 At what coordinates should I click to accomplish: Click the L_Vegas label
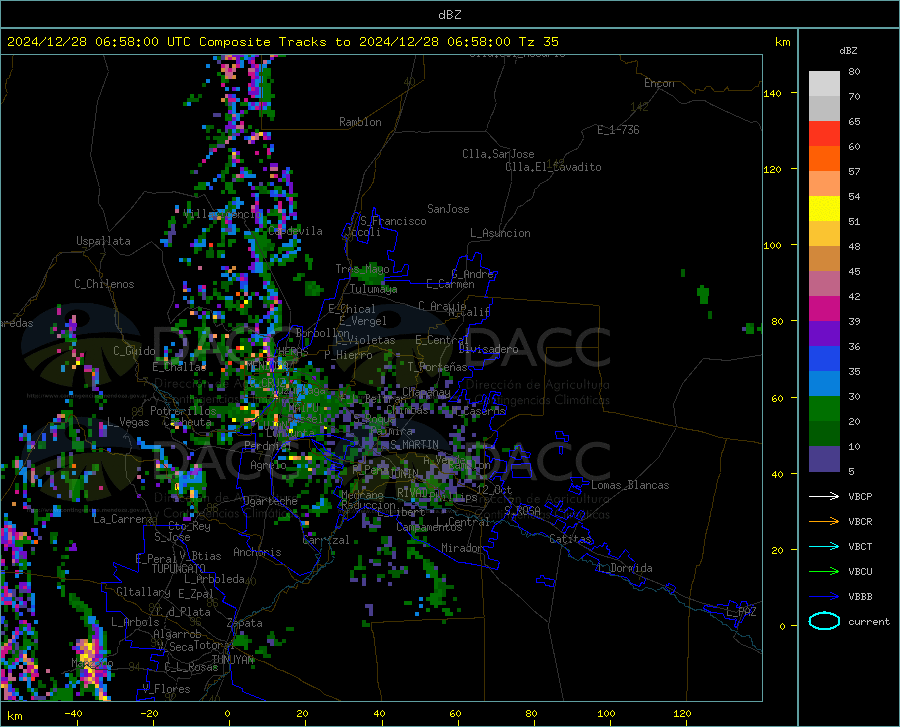pyautogui.click(x=129, y=422)
